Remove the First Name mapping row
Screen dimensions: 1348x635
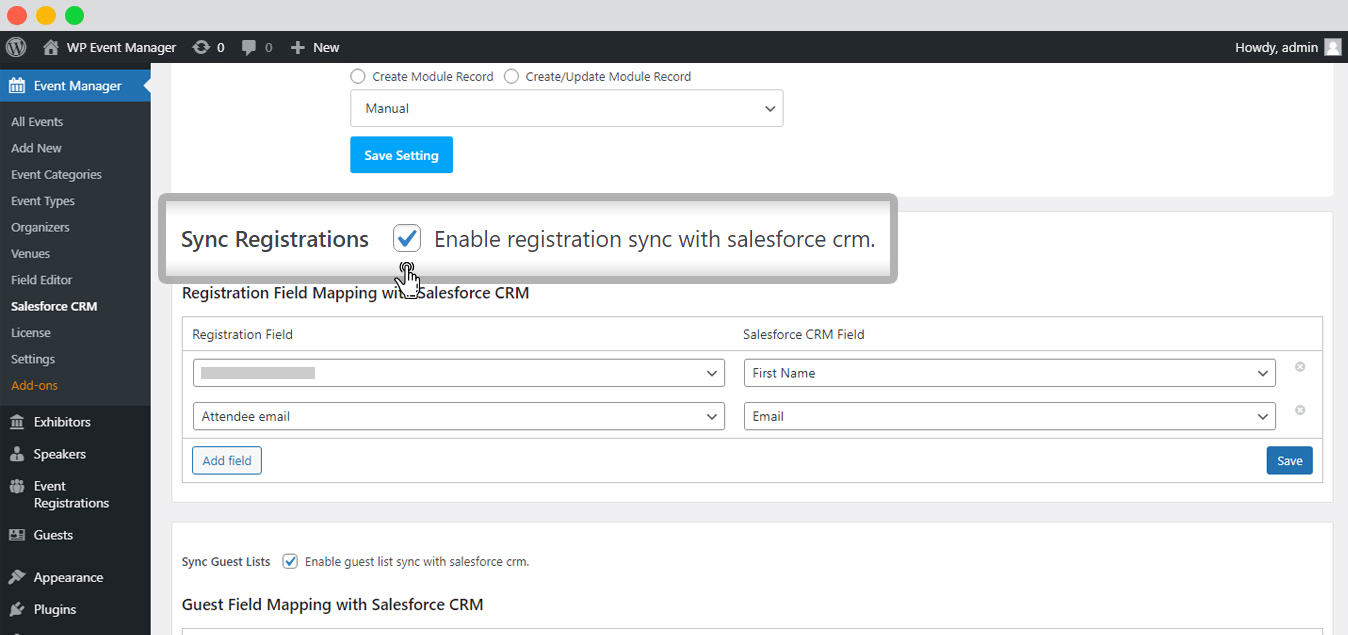pos(1300,367)
